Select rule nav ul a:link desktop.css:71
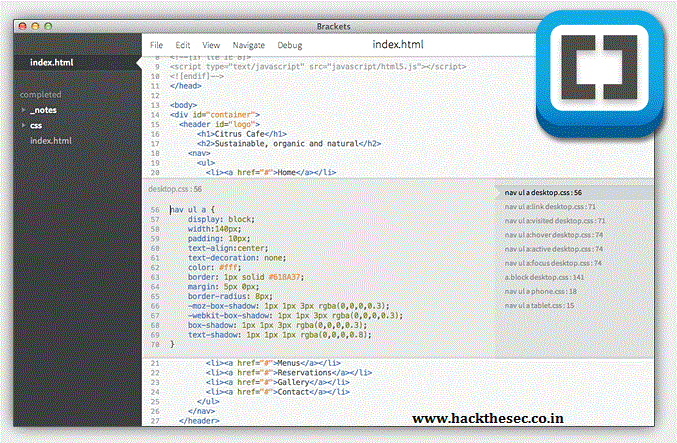 [550, 207]
